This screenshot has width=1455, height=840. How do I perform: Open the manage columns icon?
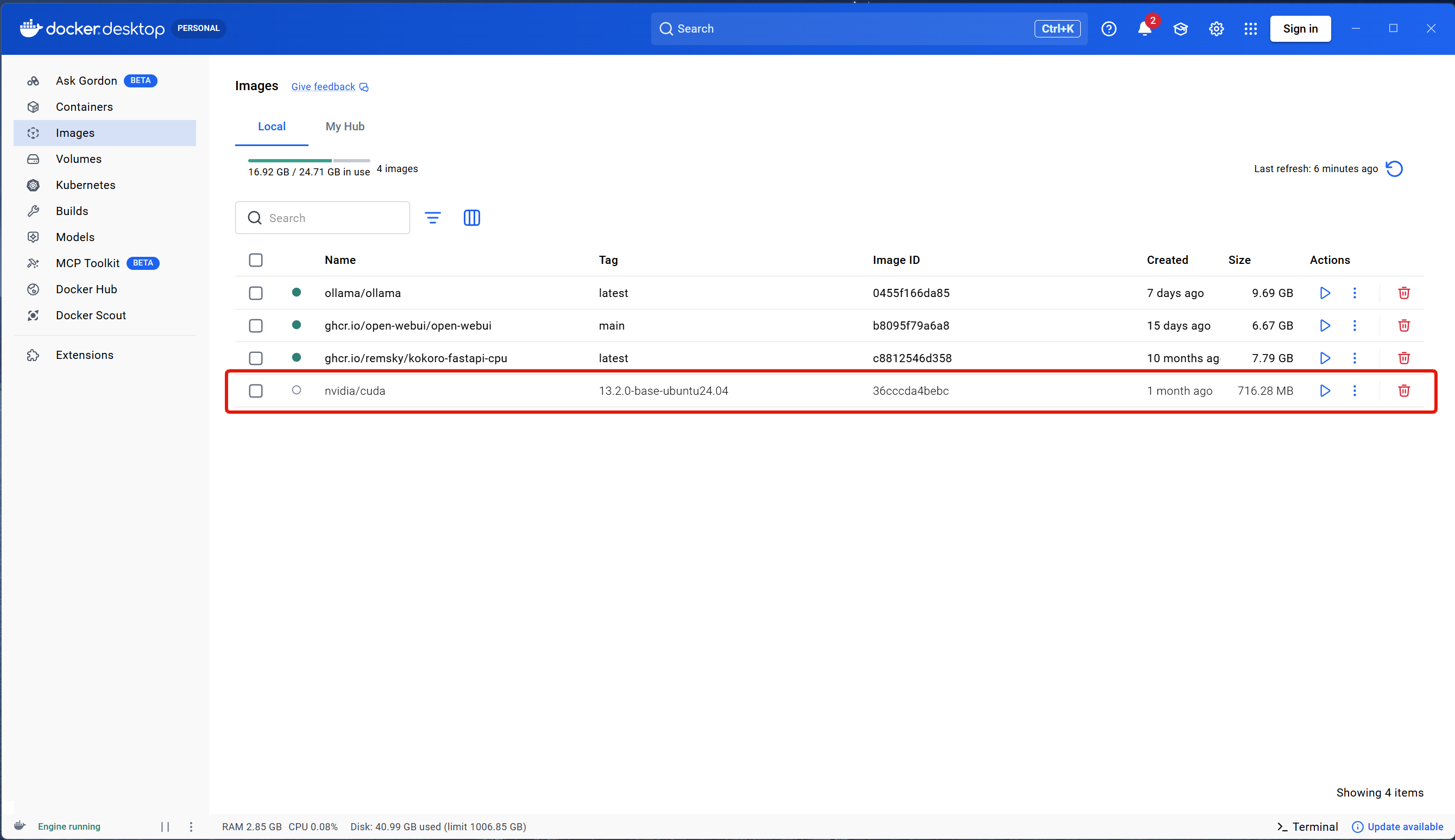coord(471,218)
